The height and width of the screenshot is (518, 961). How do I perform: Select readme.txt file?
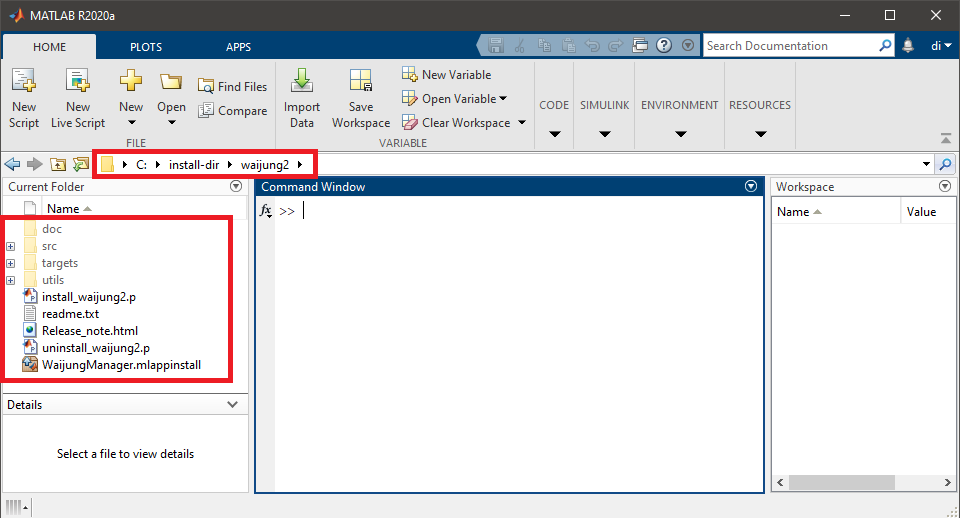(x=70, y=314)
